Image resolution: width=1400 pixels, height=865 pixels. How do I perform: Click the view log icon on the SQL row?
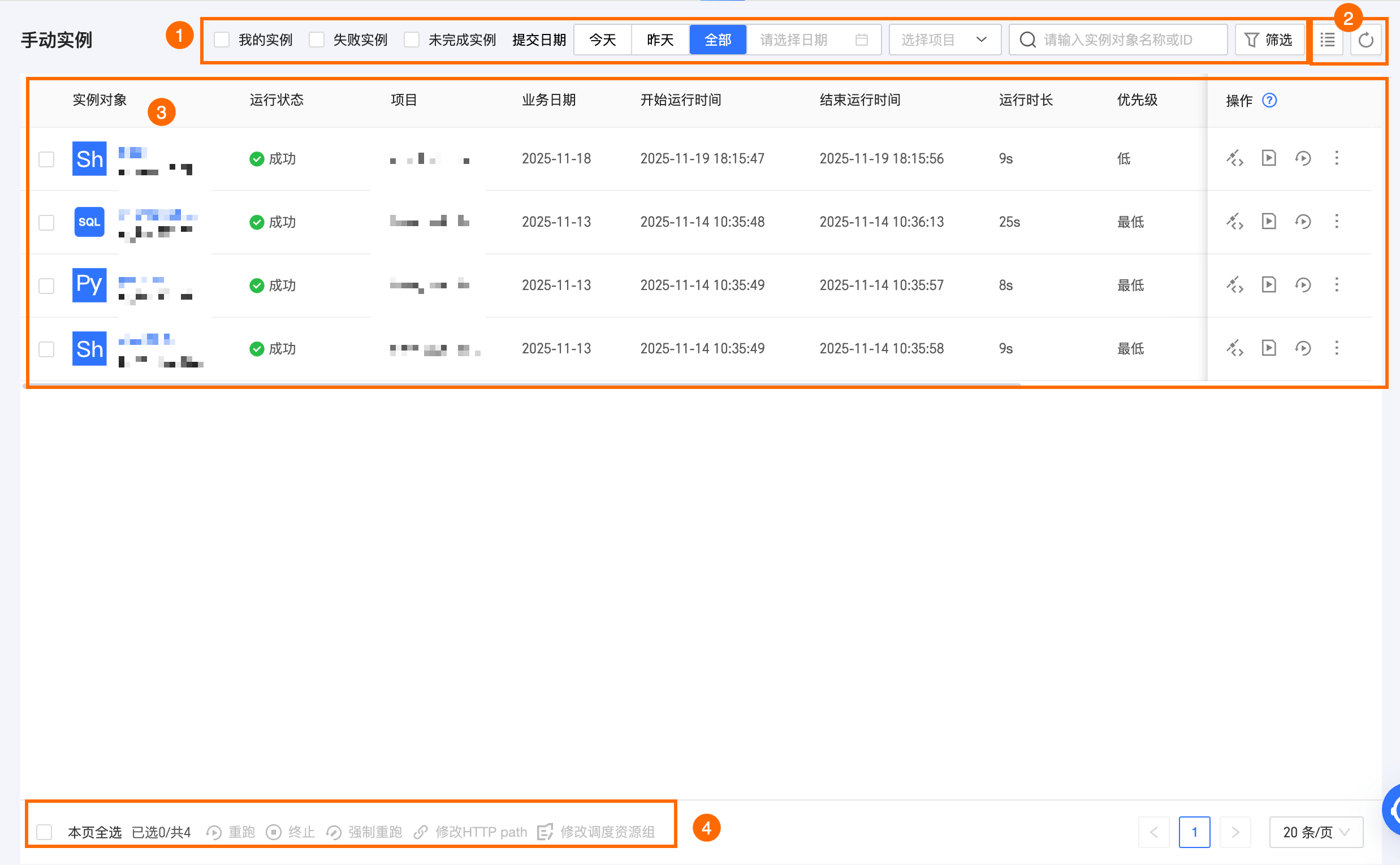tap(1268, 222)
